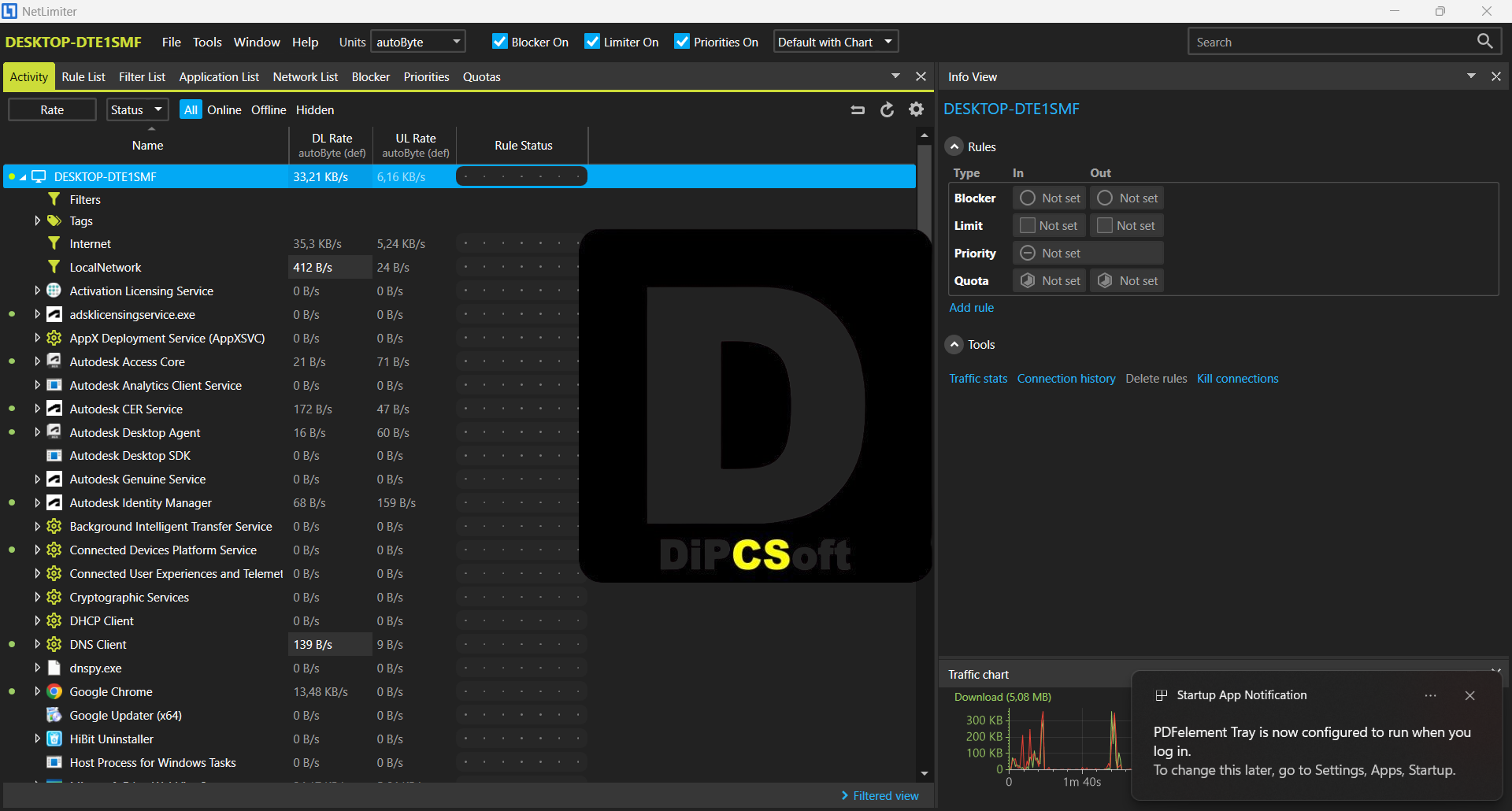Click the refresh icon in Activity toolbar
The image size is (1512, 811).
(x=887, y=110)
